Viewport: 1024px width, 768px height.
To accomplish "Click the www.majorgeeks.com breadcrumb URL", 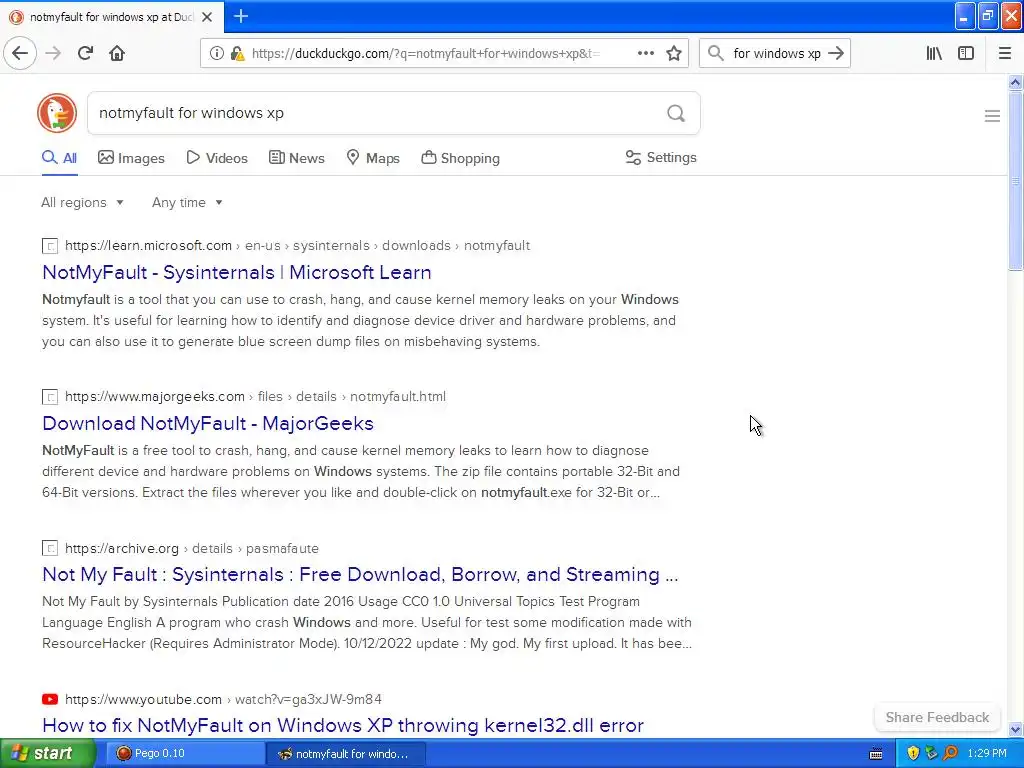I will [255, 396].
